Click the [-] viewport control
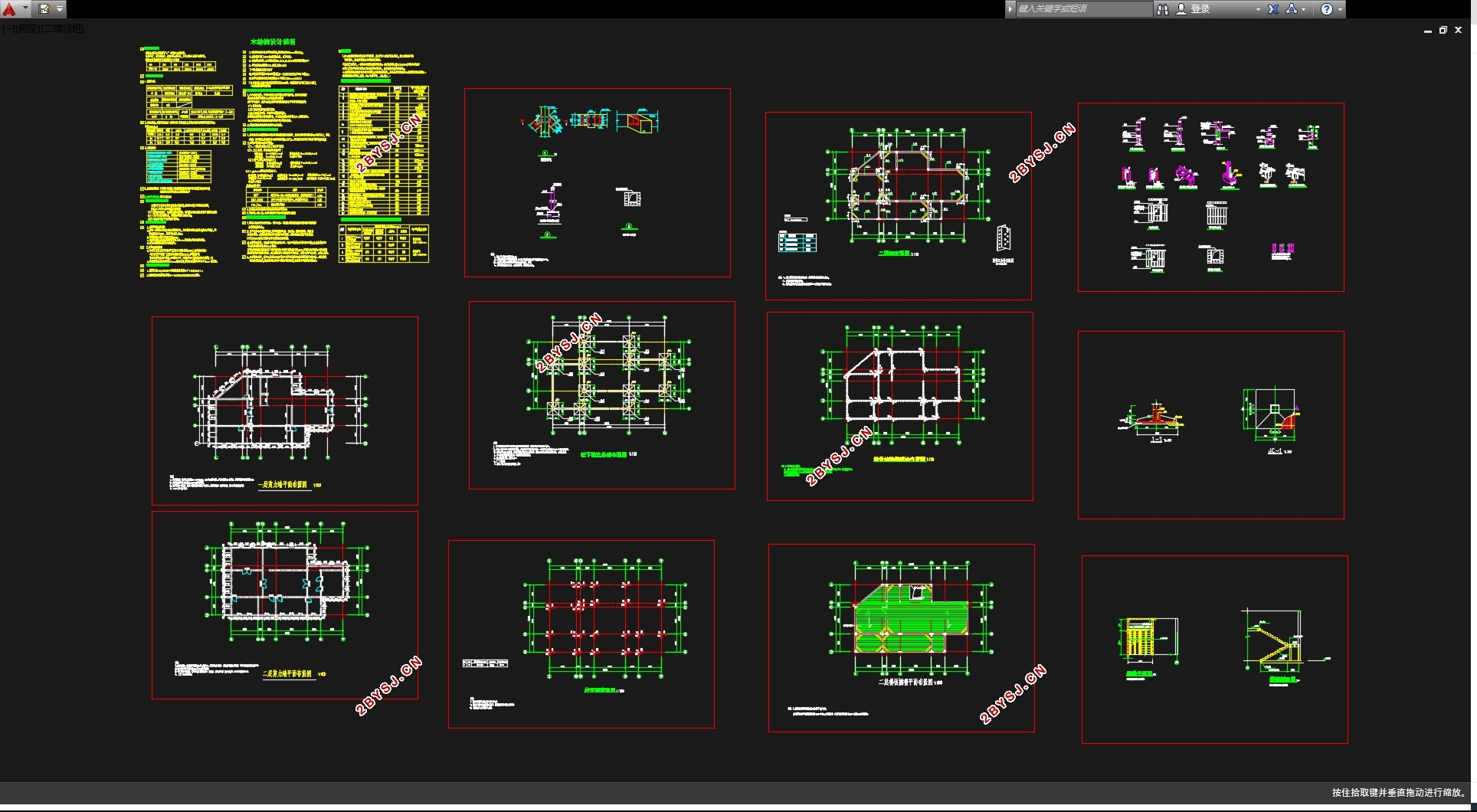The width and height of the screenshot is (1477, 812). click(8, 29)
